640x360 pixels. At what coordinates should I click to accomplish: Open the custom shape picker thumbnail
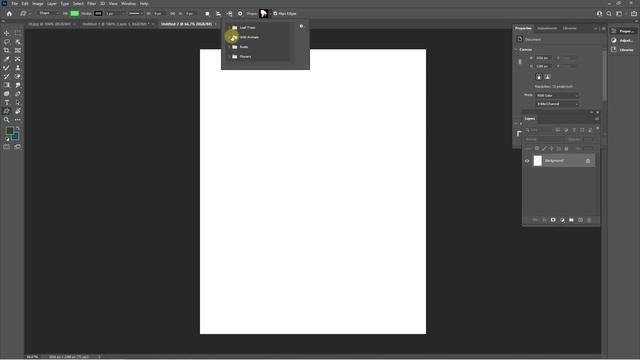point(264,13)
